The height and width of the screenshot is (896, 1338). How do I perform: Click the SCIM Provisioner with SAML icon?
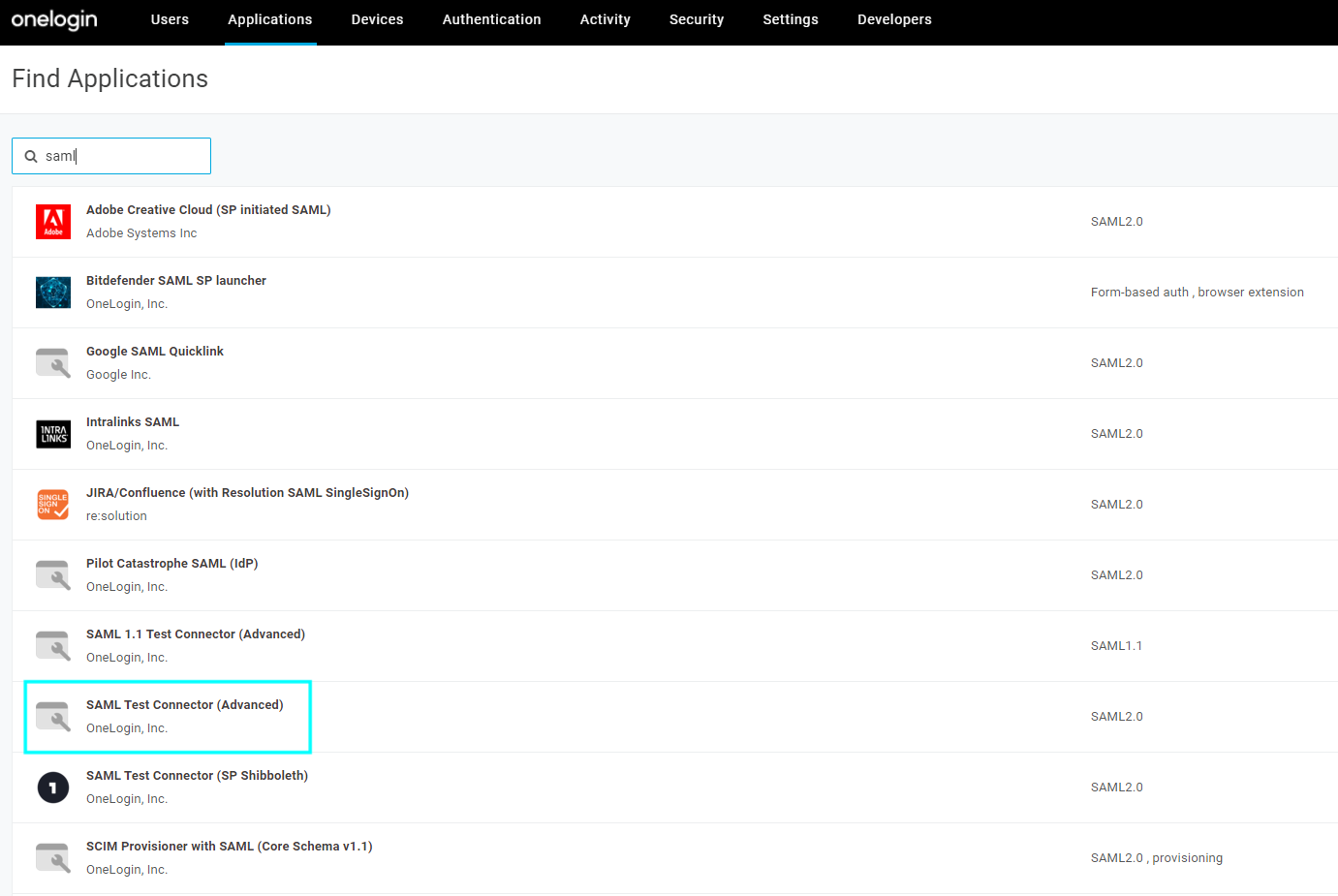click(53, 858)
